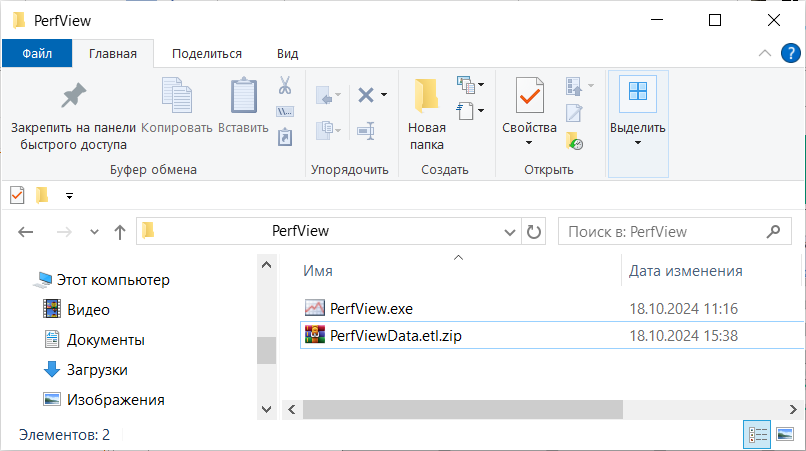Switch to Details view in the status bar
806x451 pixels.
(x=757, y=435)
